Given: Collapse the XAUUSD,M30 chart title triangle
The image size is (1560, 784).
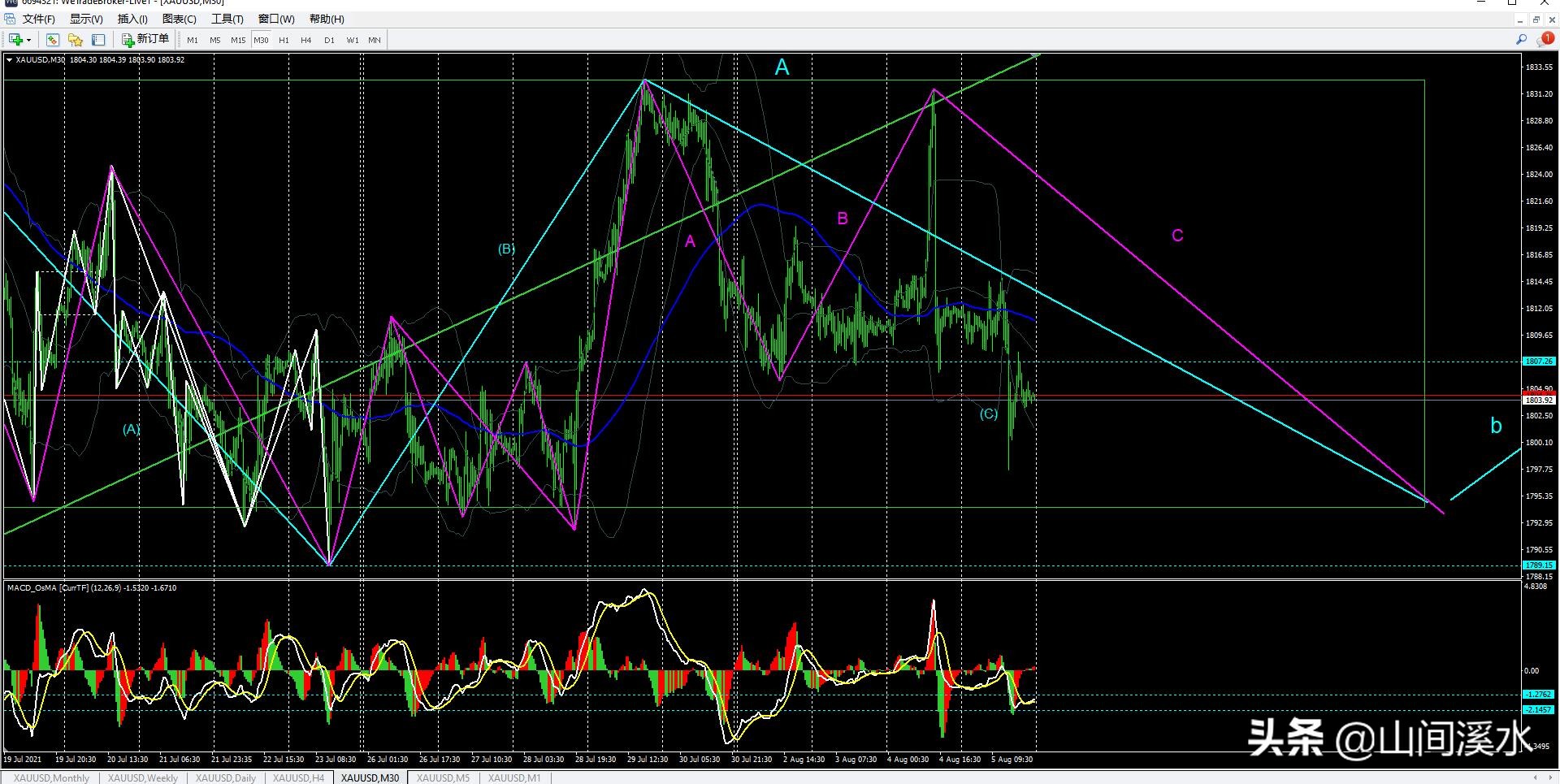Looking at the screenshot, I should [x=9, y=59].
